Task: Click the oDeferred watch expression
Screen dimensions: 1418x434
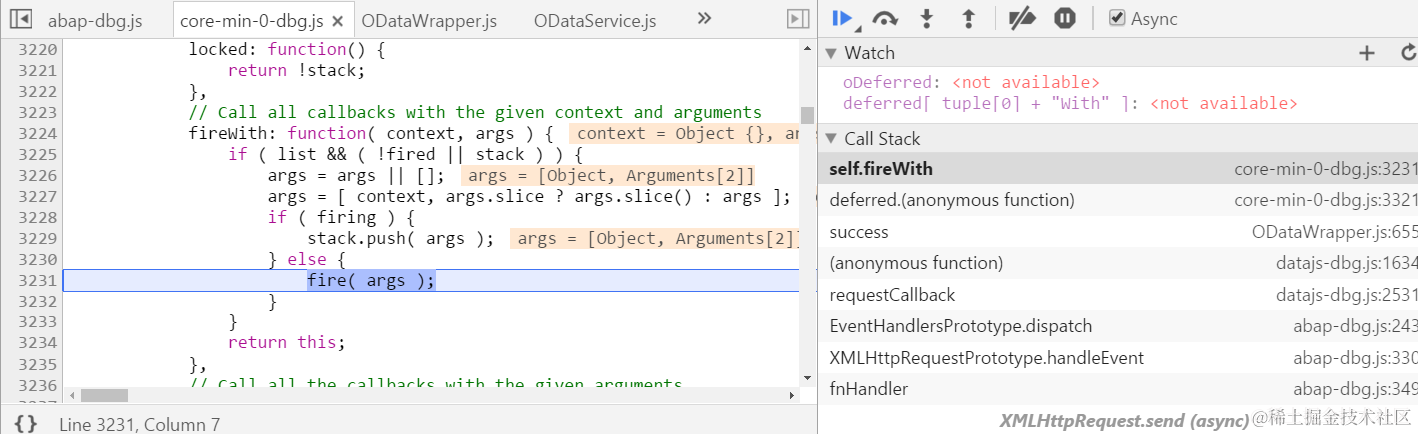Action: [971, 83]
